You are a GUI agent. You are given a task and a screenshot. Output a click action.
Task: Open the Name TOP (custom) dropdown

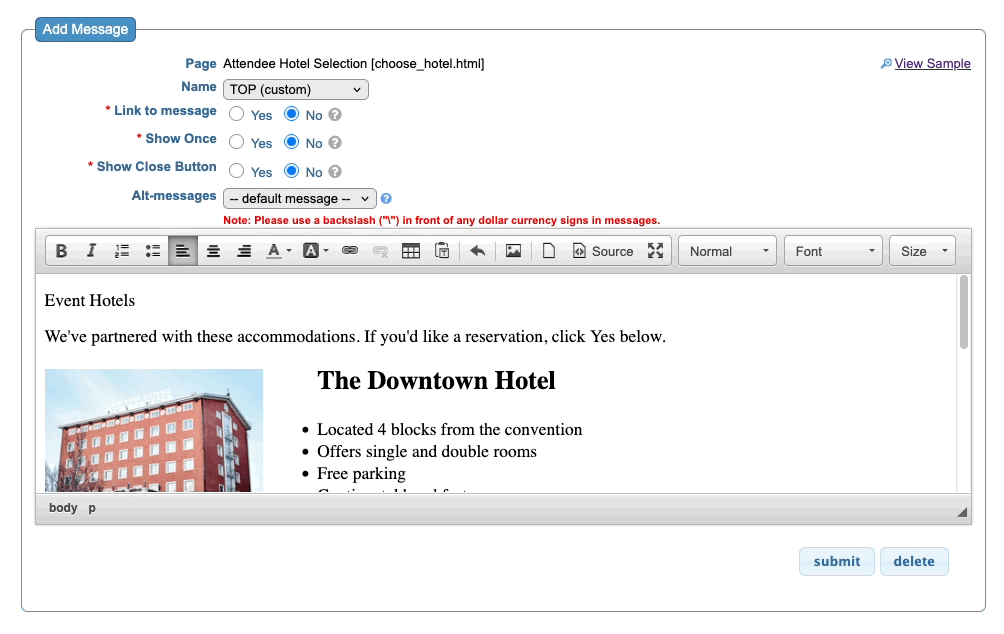[296, 90]
